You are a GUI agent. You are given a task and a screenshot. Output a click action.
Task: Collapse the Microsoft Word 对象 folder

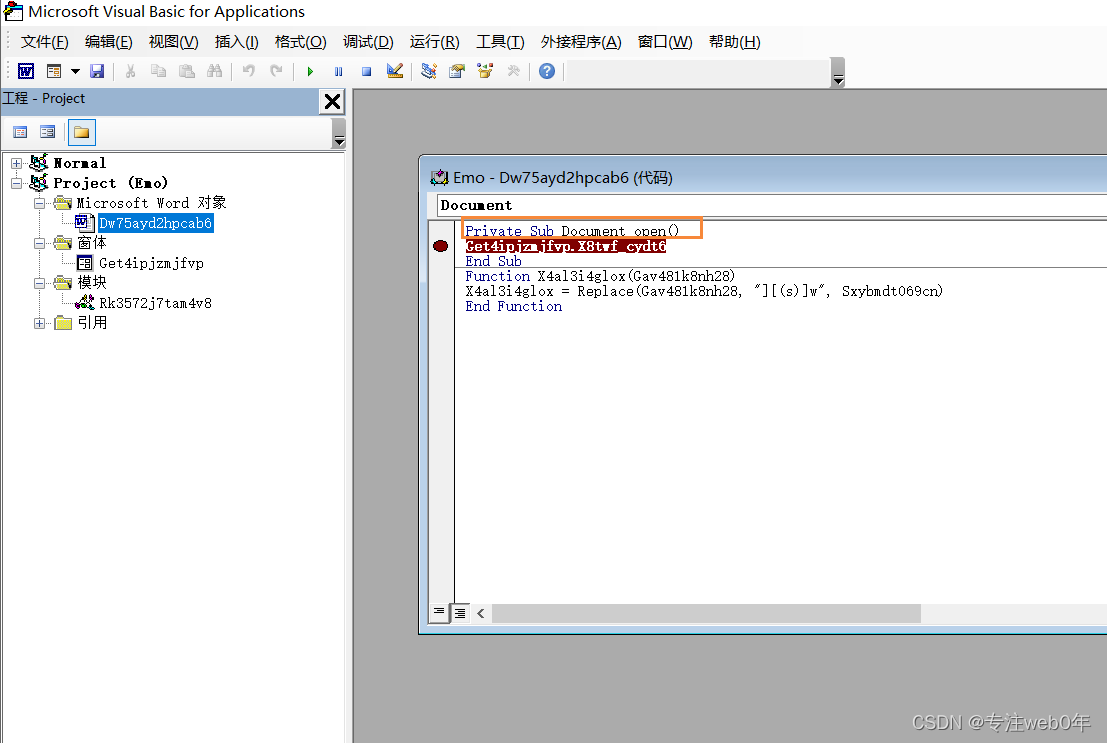point(40,203)
